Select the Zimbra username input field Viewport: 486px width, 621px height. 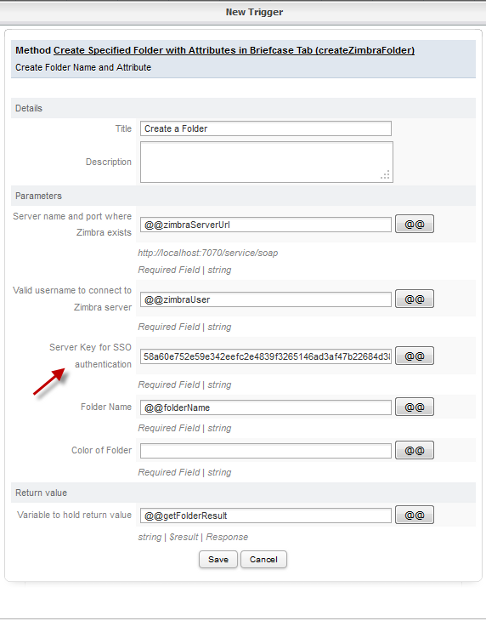pos(266,299)
